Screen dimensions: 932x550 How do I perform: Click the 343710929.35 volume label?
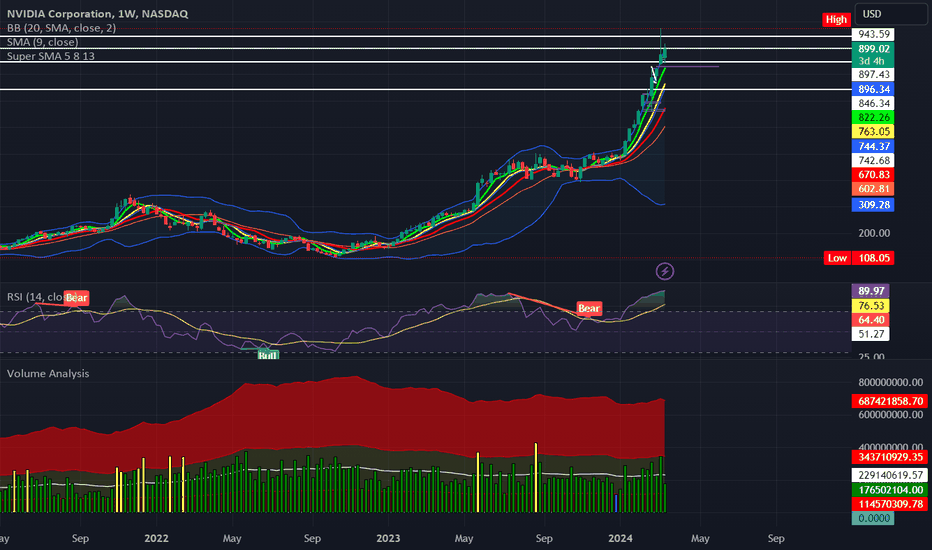click(x=890, y=457)
